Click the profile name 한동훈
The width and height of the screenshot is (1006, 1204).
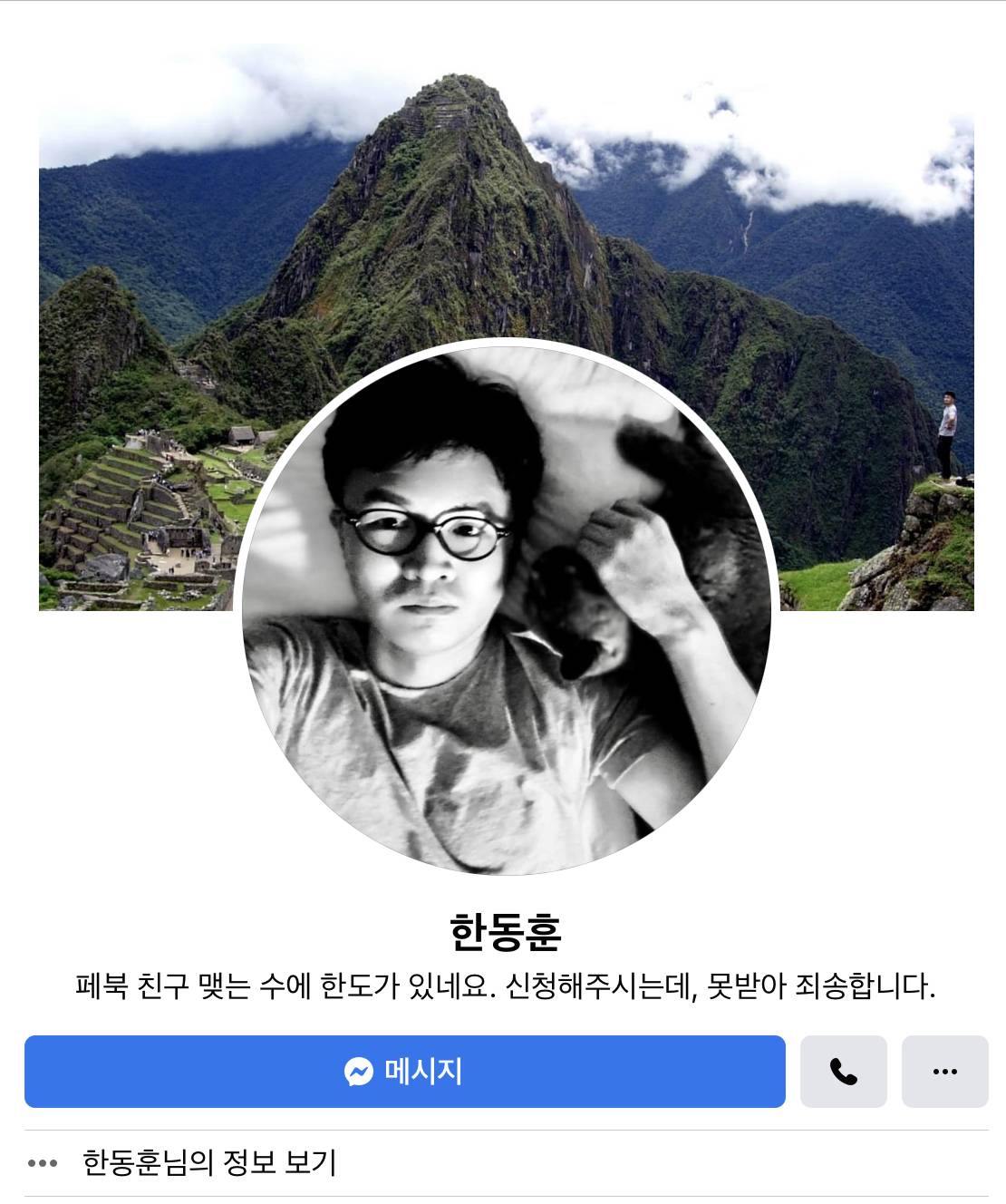[506, 932]
